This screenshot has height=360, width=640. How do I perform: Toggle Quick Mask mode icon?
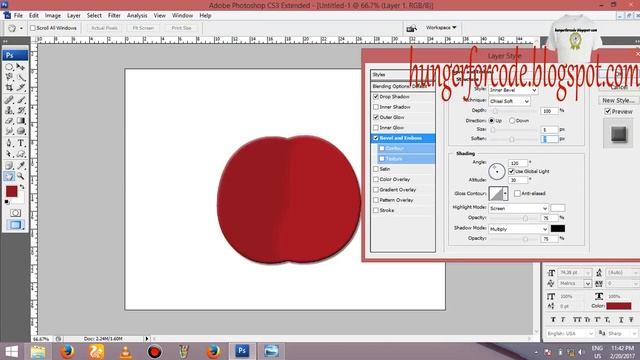(15, 213)
